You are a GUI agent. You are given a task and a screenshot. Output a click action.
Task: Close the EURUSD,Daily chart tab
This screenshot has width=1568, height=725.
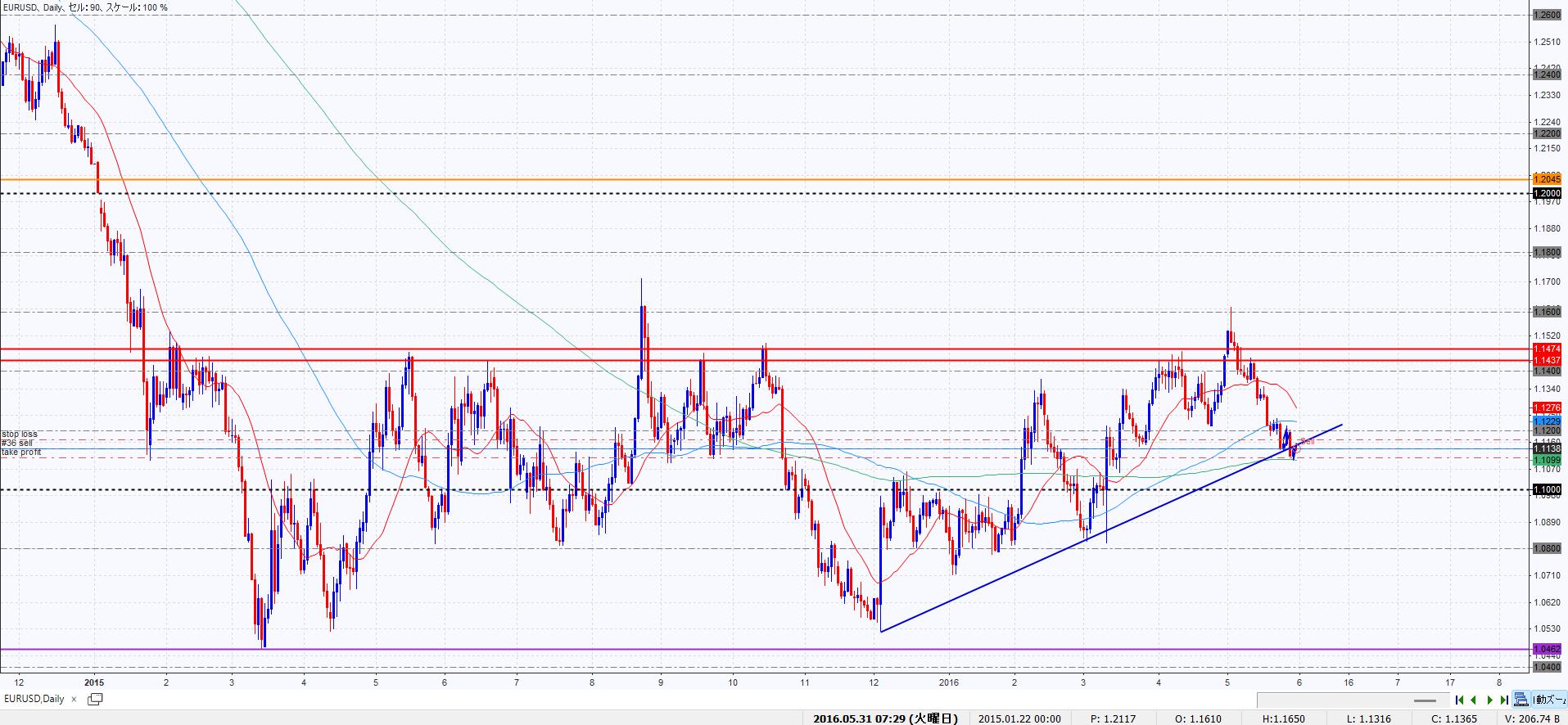(x=75, y=700)
